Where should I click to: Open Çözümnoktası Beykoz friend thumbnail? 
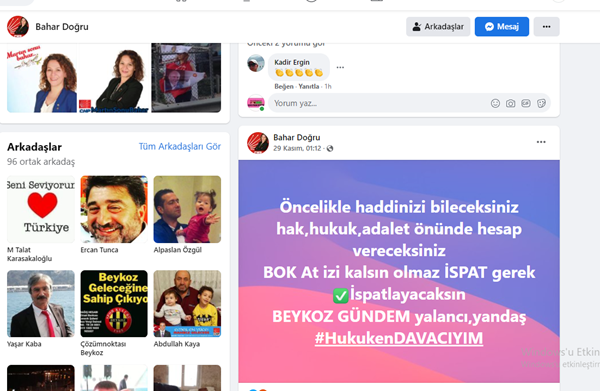pos(114,304)
